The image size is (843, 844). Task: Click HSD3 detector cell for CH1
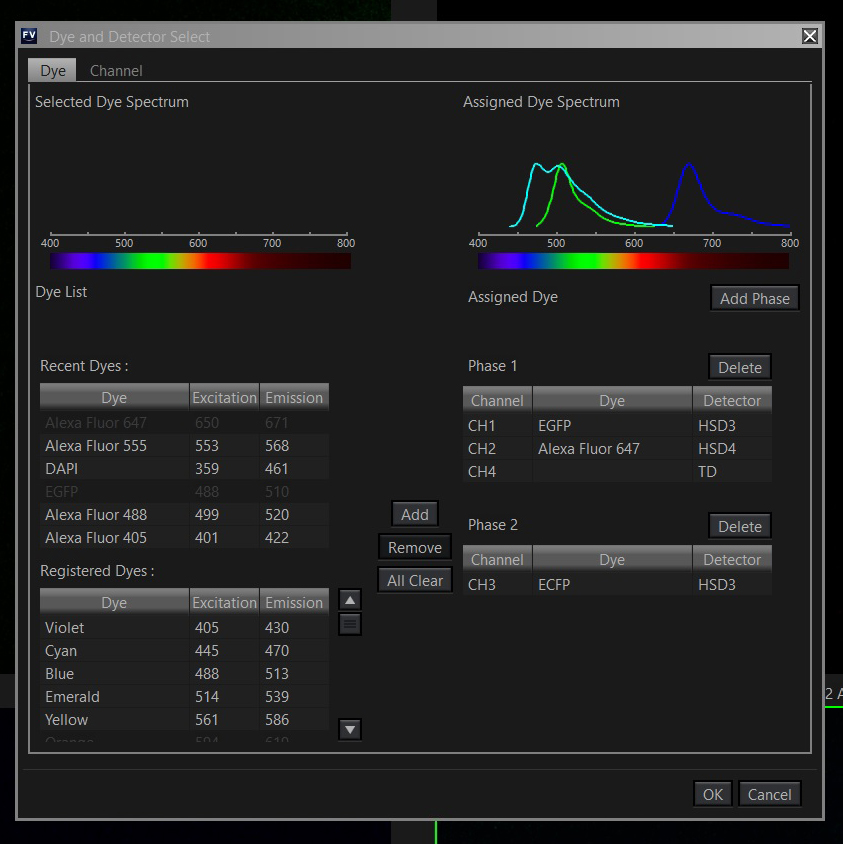pyautogui.click(x=732, y=426)
